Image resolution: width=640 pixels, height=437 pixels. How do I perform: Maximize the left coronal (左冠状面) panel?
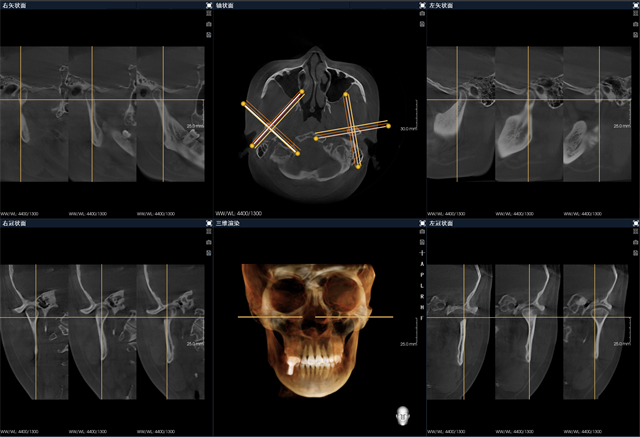click(636, 223)
